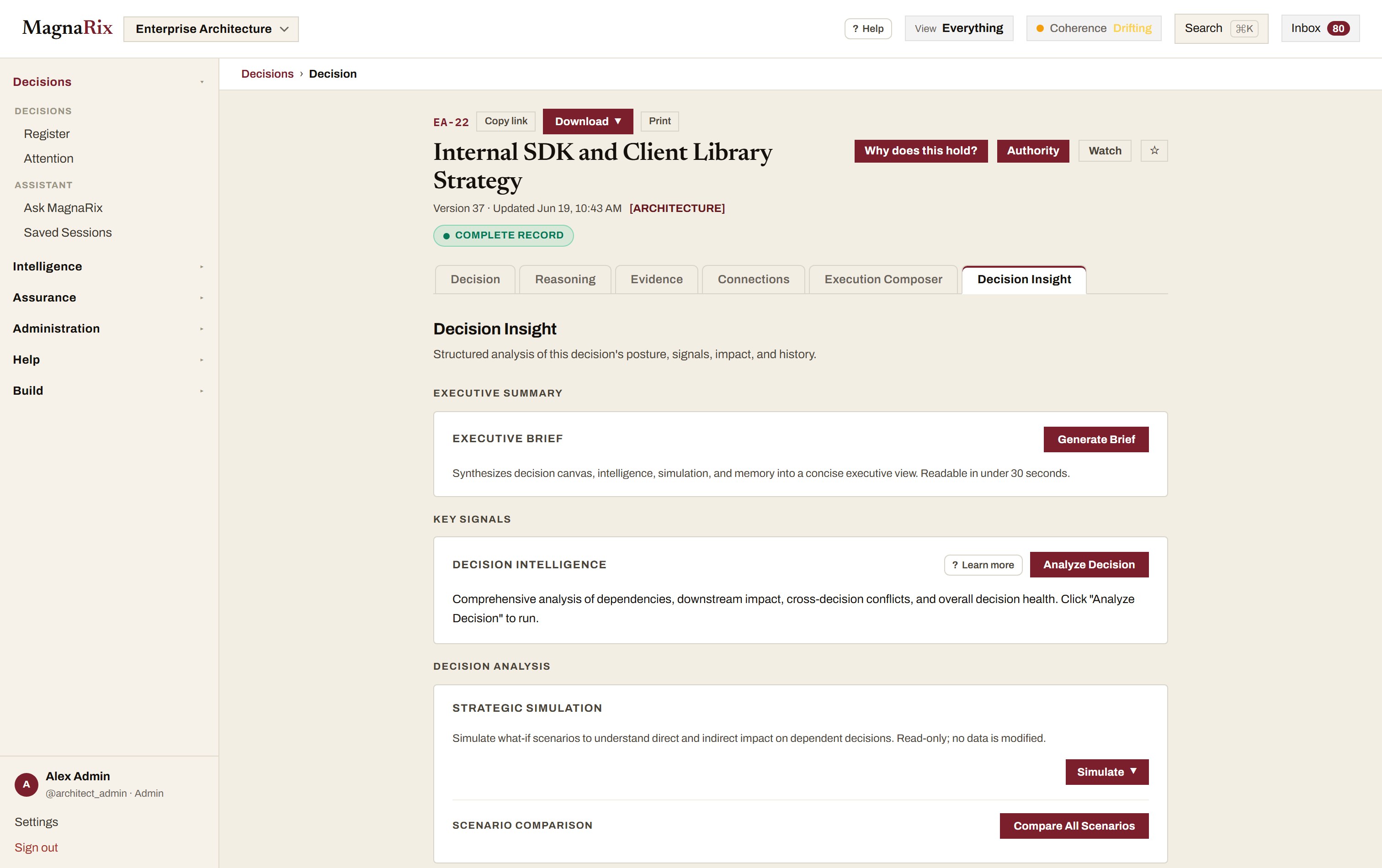The height and width of the screenshot is (868, 1382).
Task: Open the Inbox with 80 items
Action: click(1320, 28)
